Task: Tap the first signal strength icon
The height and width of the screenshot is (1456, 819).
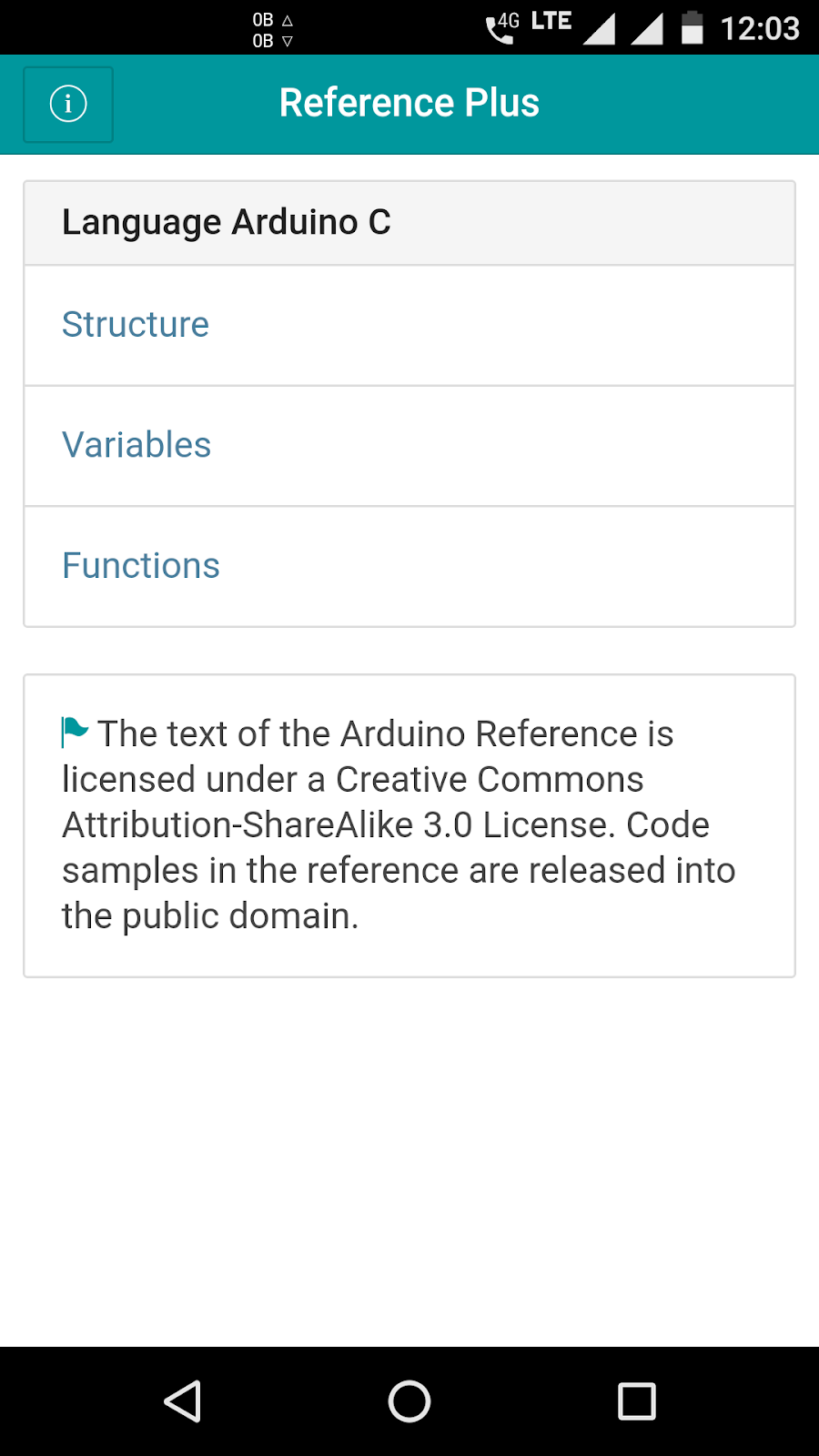Action: [x=599, y=29]
